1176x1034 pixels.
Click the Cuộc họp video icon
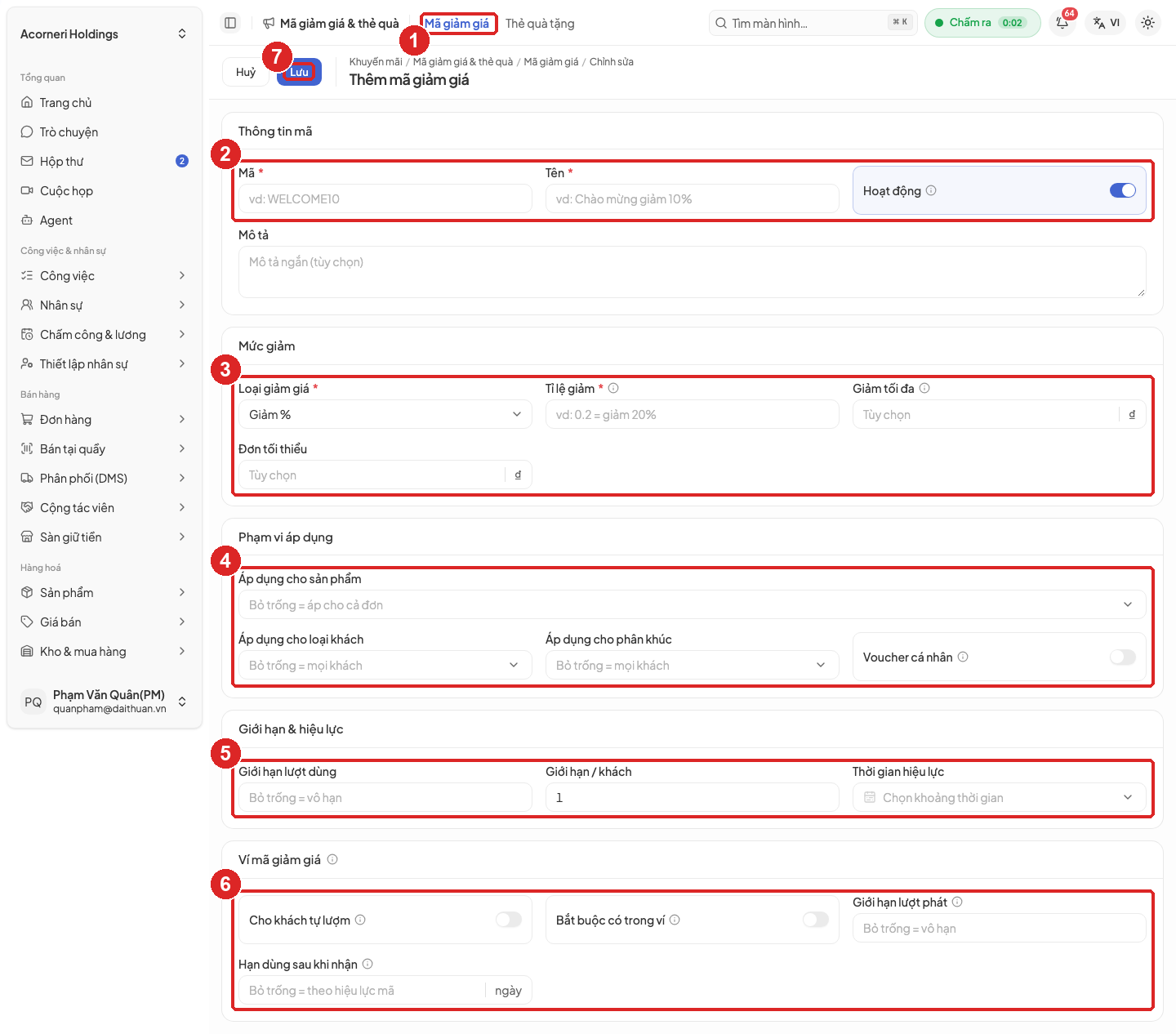(x=27, y=190)
